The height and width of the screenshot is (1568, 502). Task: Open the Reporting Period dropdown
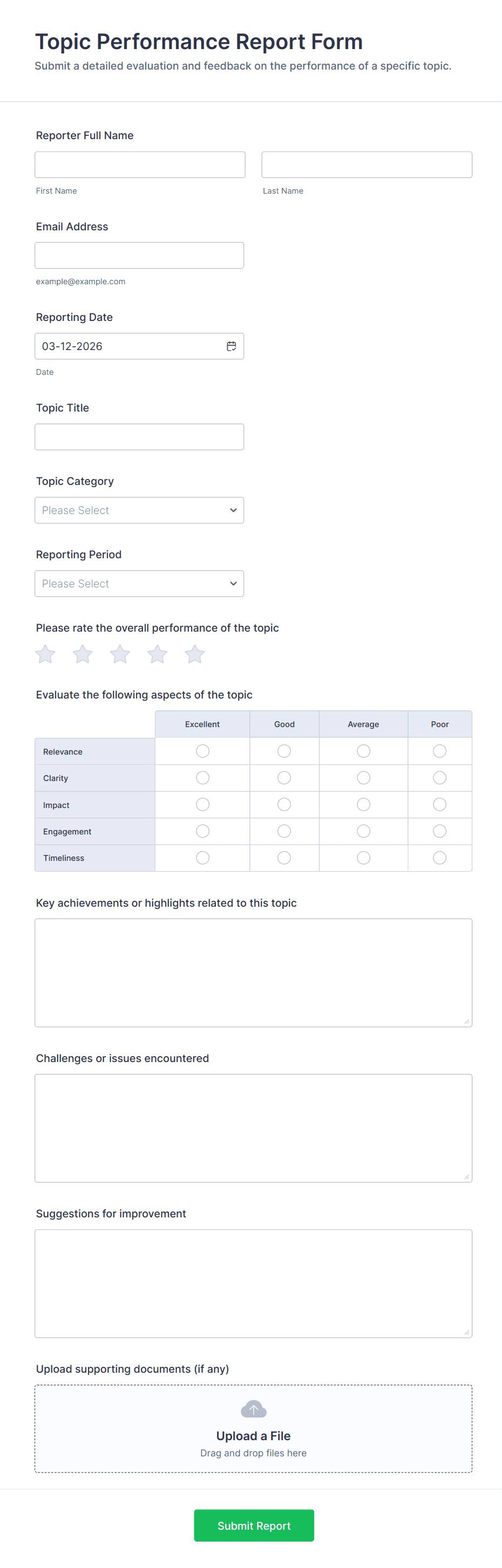(139, 584)
